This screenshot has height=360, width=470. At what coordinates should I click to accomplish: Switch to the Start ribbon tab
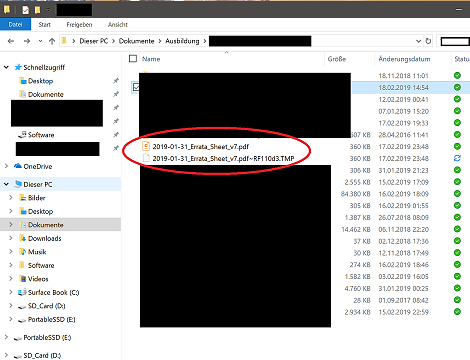(44, 25)
